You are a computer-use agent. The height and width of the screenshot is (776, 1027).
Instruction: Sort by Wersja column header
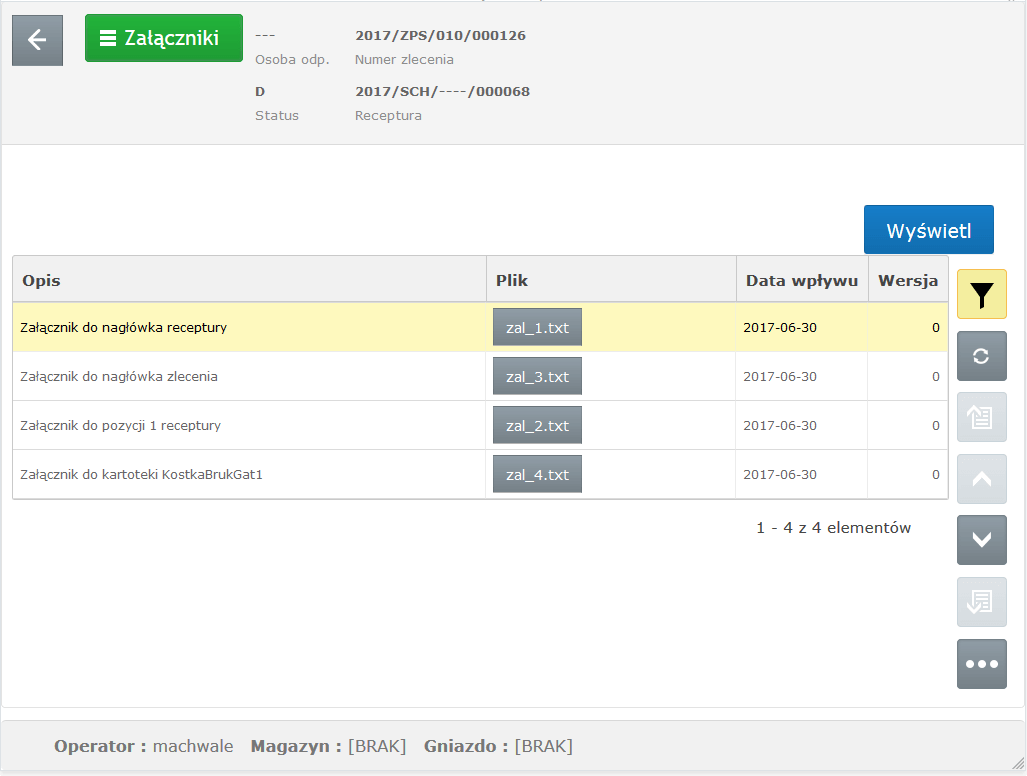pyautogui.click(x=908, y=280)
